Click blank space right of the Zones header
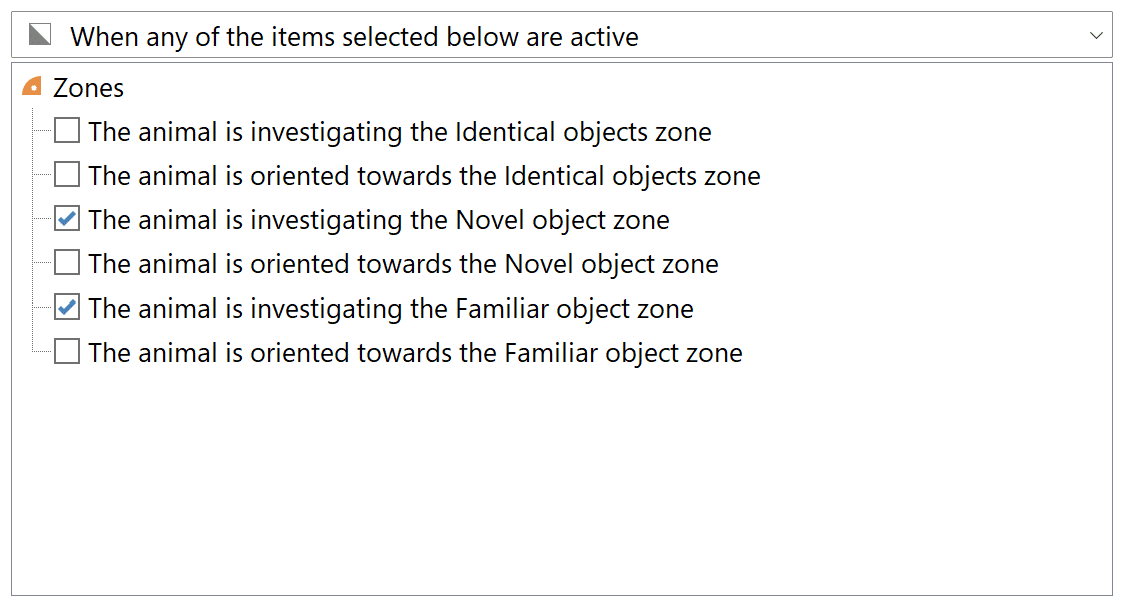1122x606 pixels. click(x=600, y=88)
